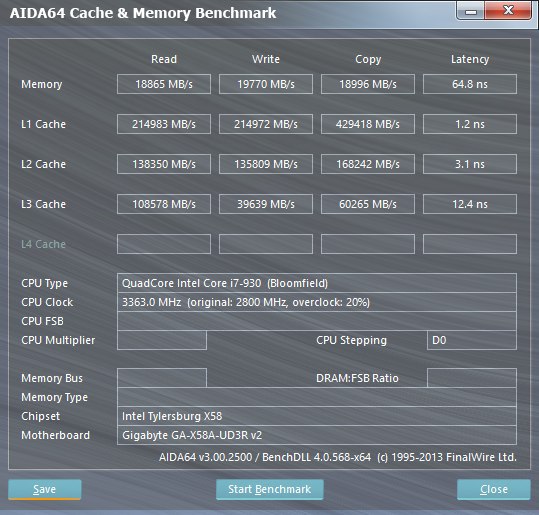Click the L4 Cache greyed label
This screenshot has width=539, height=515.
pos(43,244)
